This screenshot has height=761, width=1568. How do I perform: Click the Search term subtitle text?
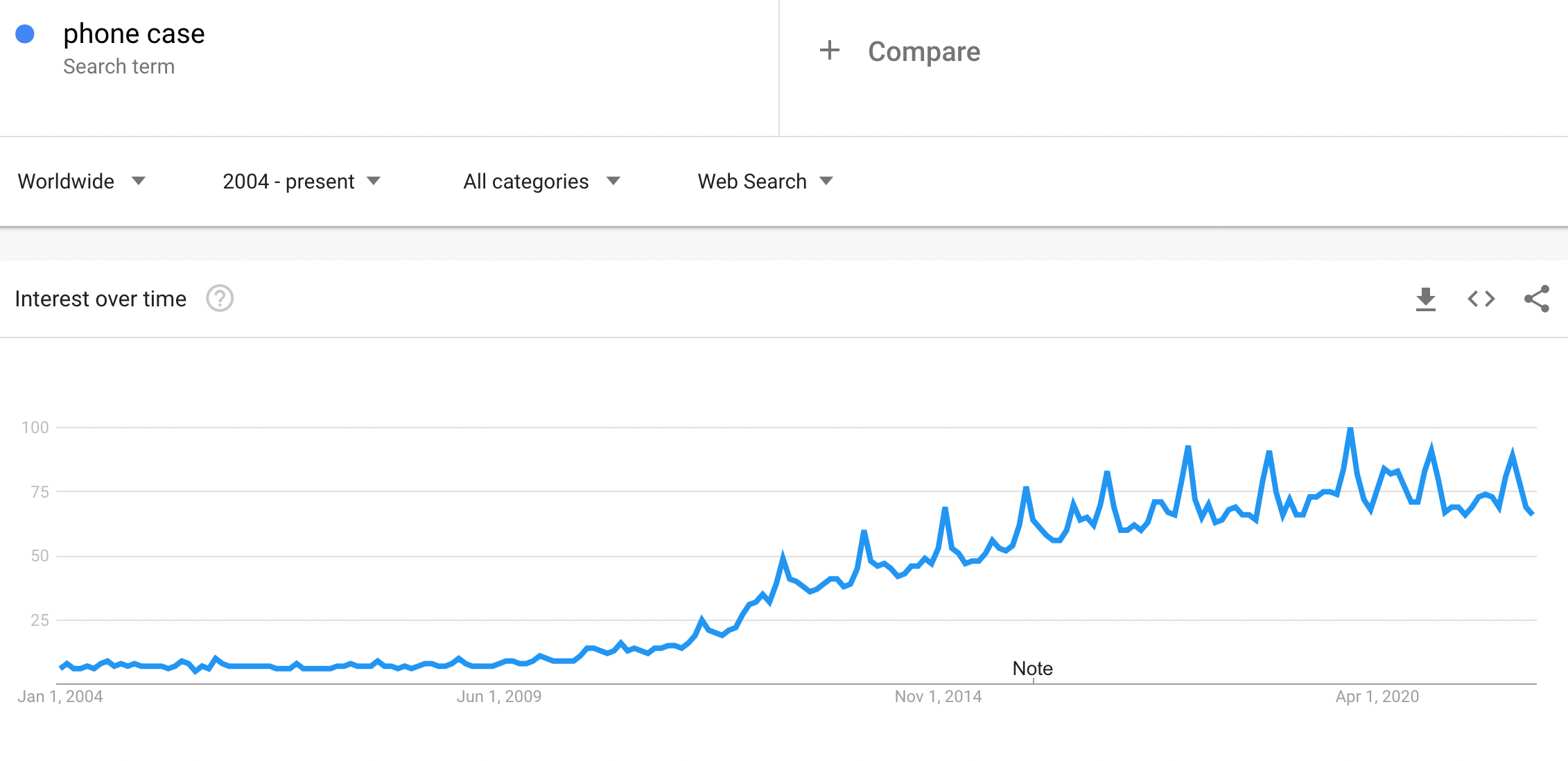(119, 67)
